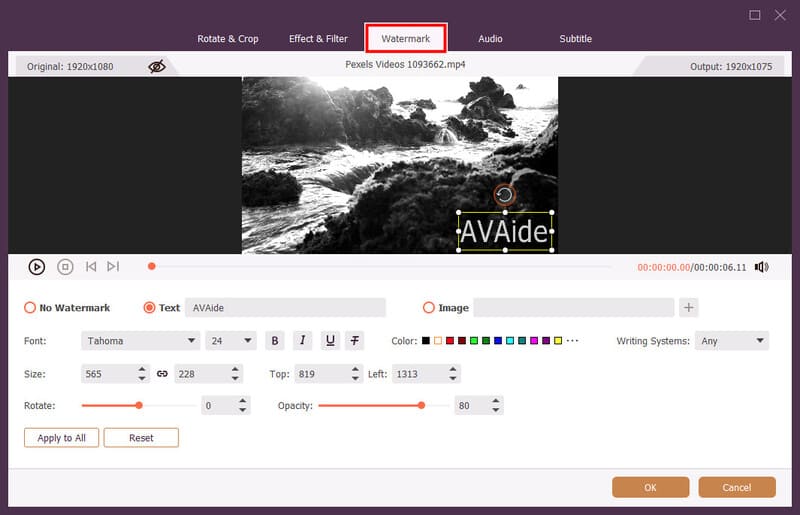800x515 pixels.
Task: Toggle size aspect ratio link icon
Action: (162, 374)
